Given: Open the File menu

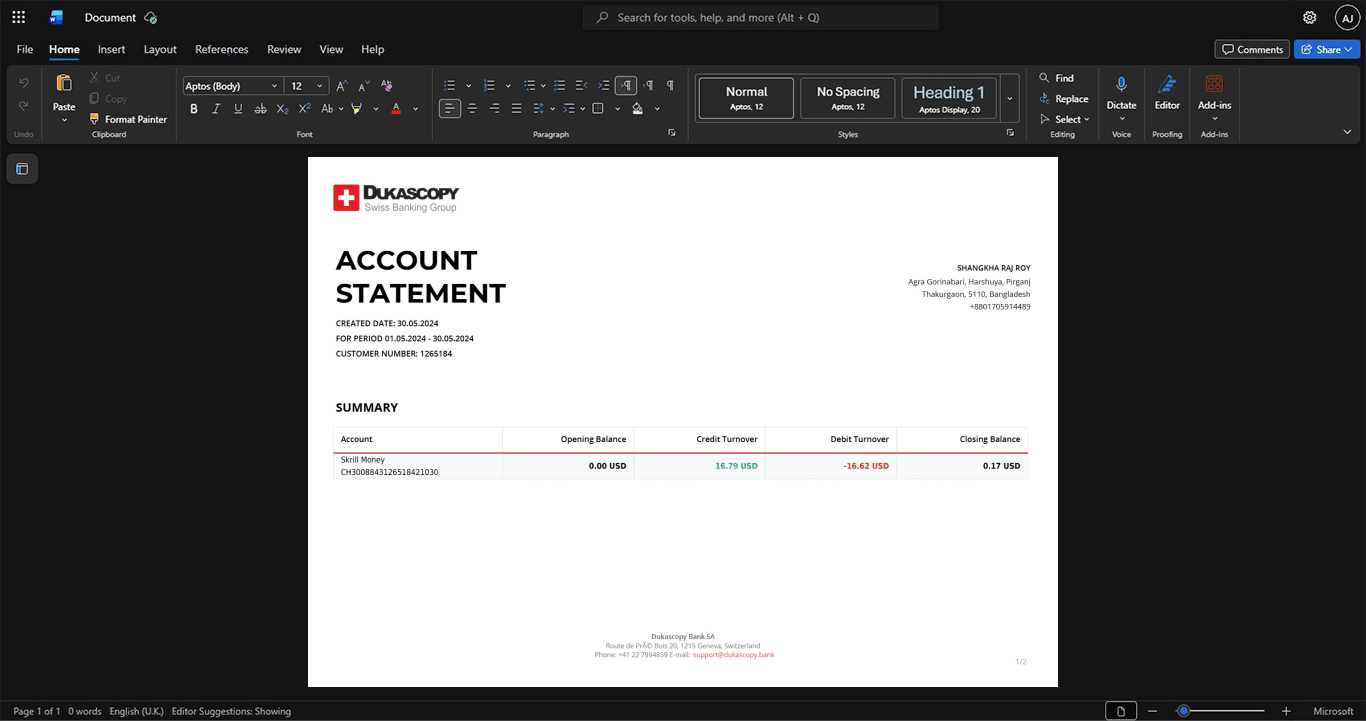Looking at the screenshot, I should tap(25, 49).
